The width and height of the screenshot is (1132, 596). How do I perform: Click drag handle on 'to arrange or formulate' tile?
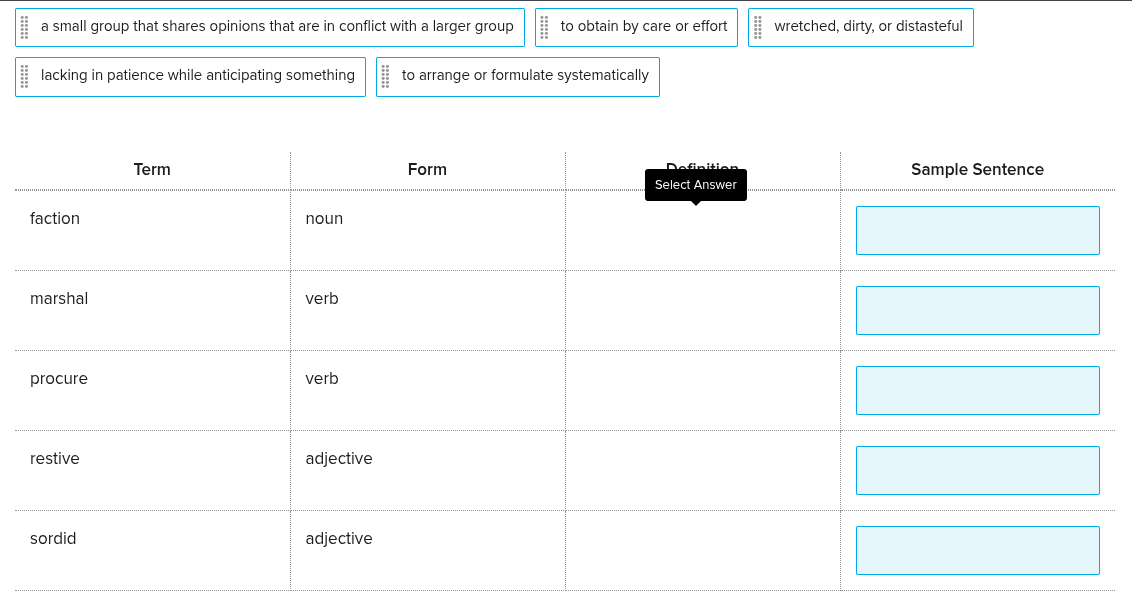coord(385,77)
